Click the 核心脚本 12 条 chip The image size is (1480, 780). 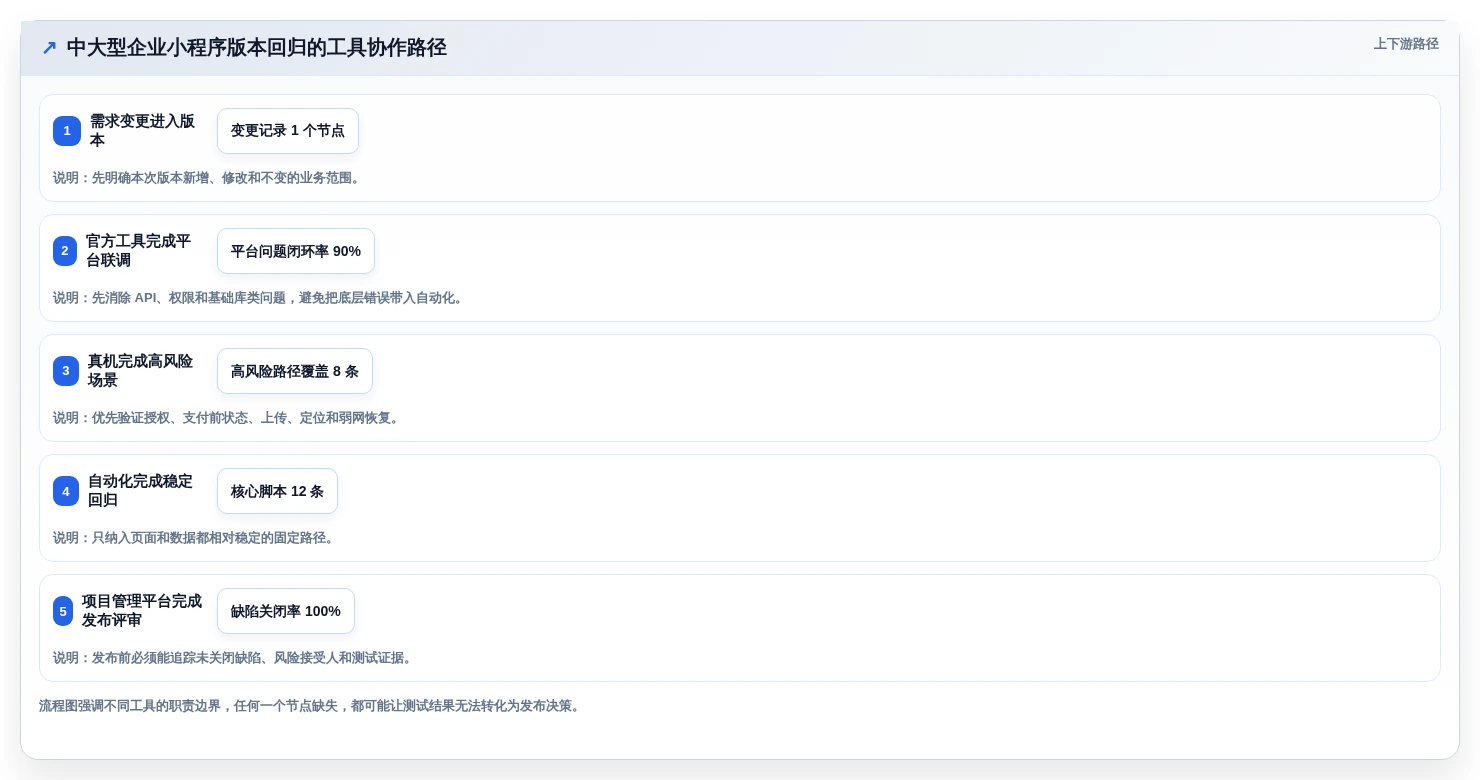click(277, 491)
